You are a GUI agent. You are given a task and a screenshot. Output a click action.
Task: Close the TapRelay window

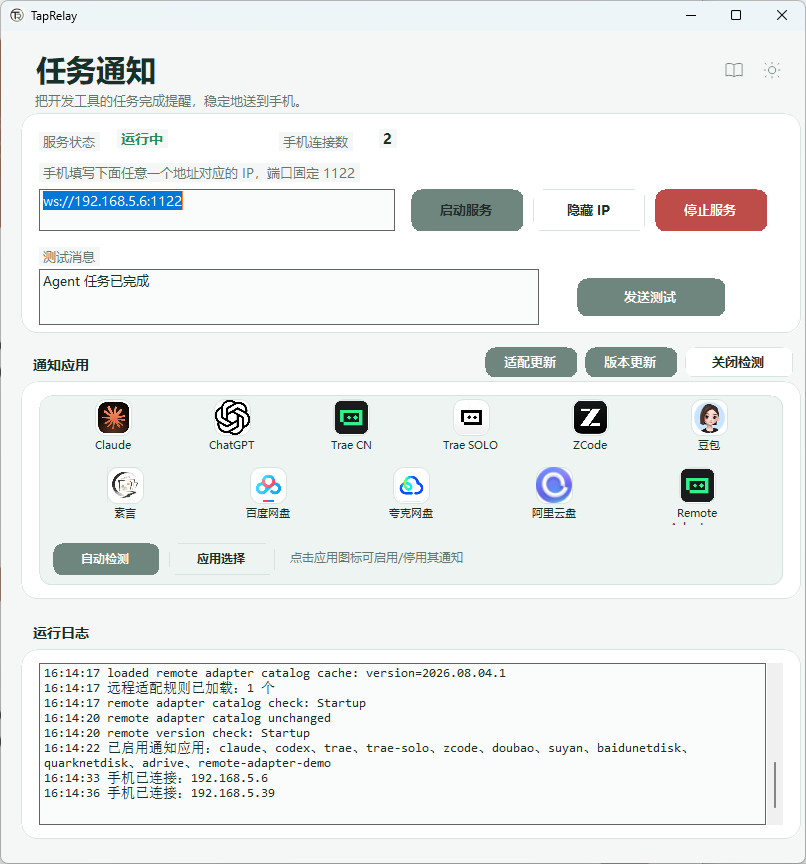[x=782, y=15]
